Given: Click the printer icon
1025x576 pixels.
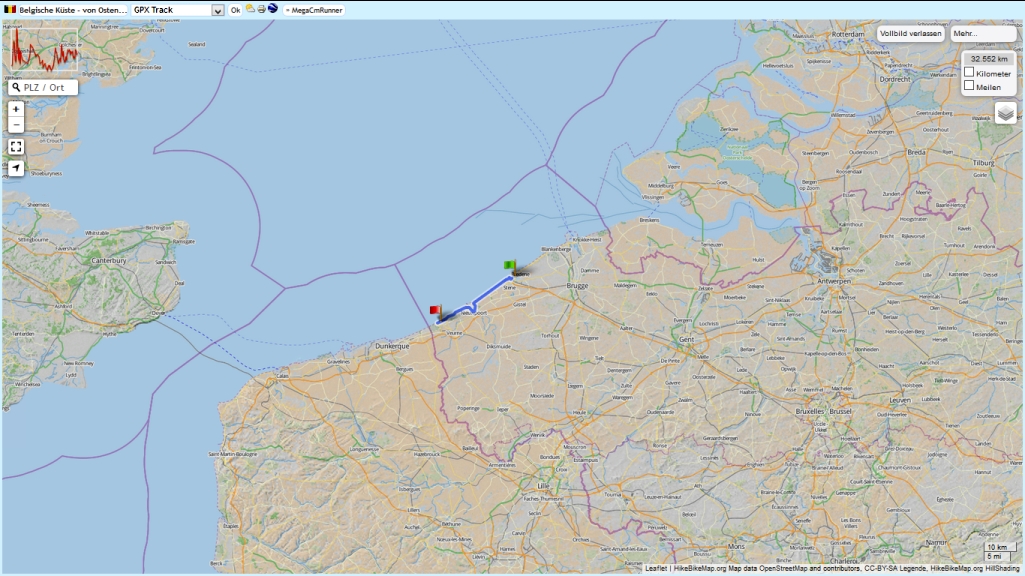Looking at the screenshot, I should click(261, 9).
